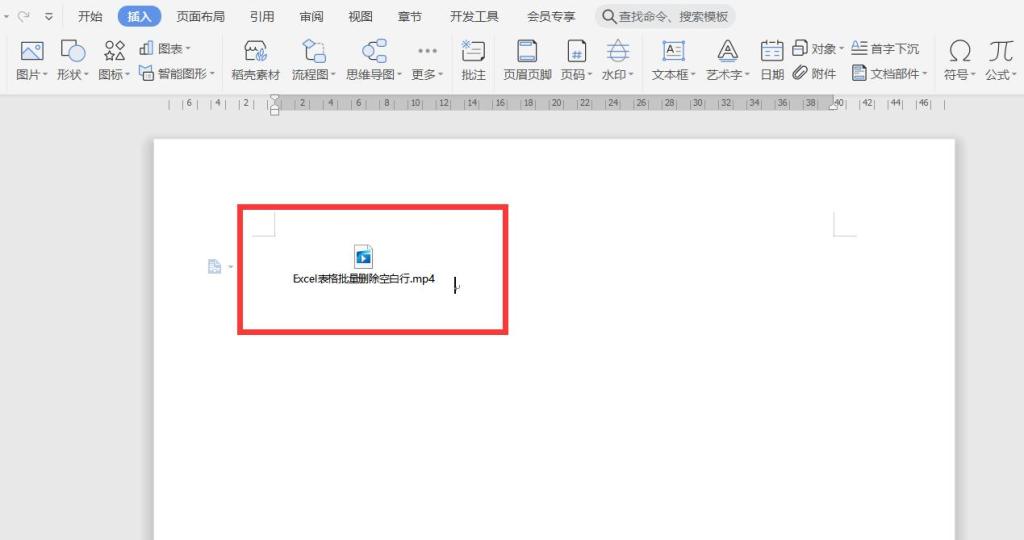Click the 日期 (date) icon
This screenshot has width=1024, height=540.
(771, 52)
